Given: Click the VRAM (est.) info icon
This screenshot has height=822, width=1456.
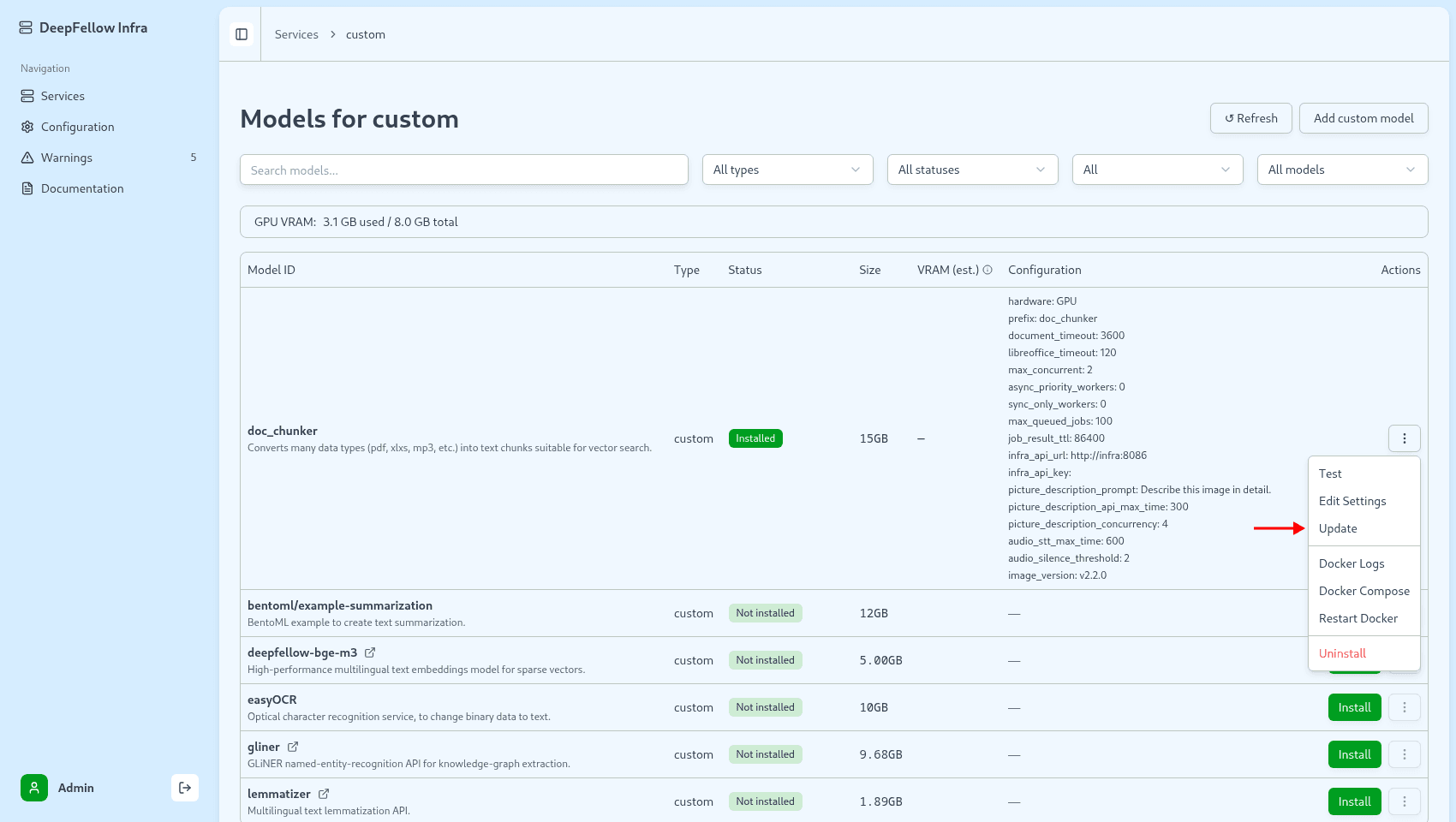Looking at the screenshot, I should tap(988, 270).
